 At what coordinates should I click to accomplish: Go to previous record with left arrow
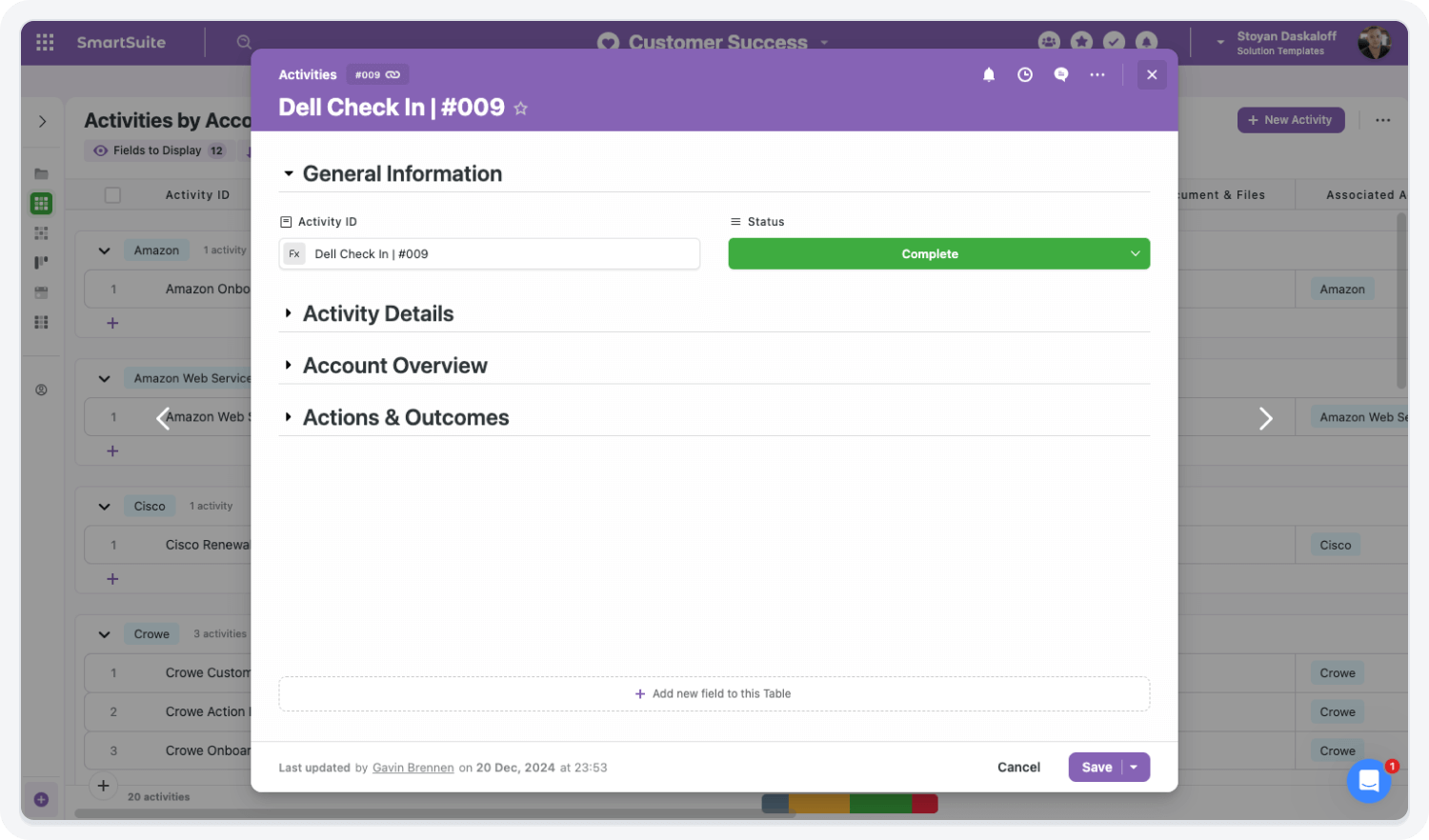(163, 419)
